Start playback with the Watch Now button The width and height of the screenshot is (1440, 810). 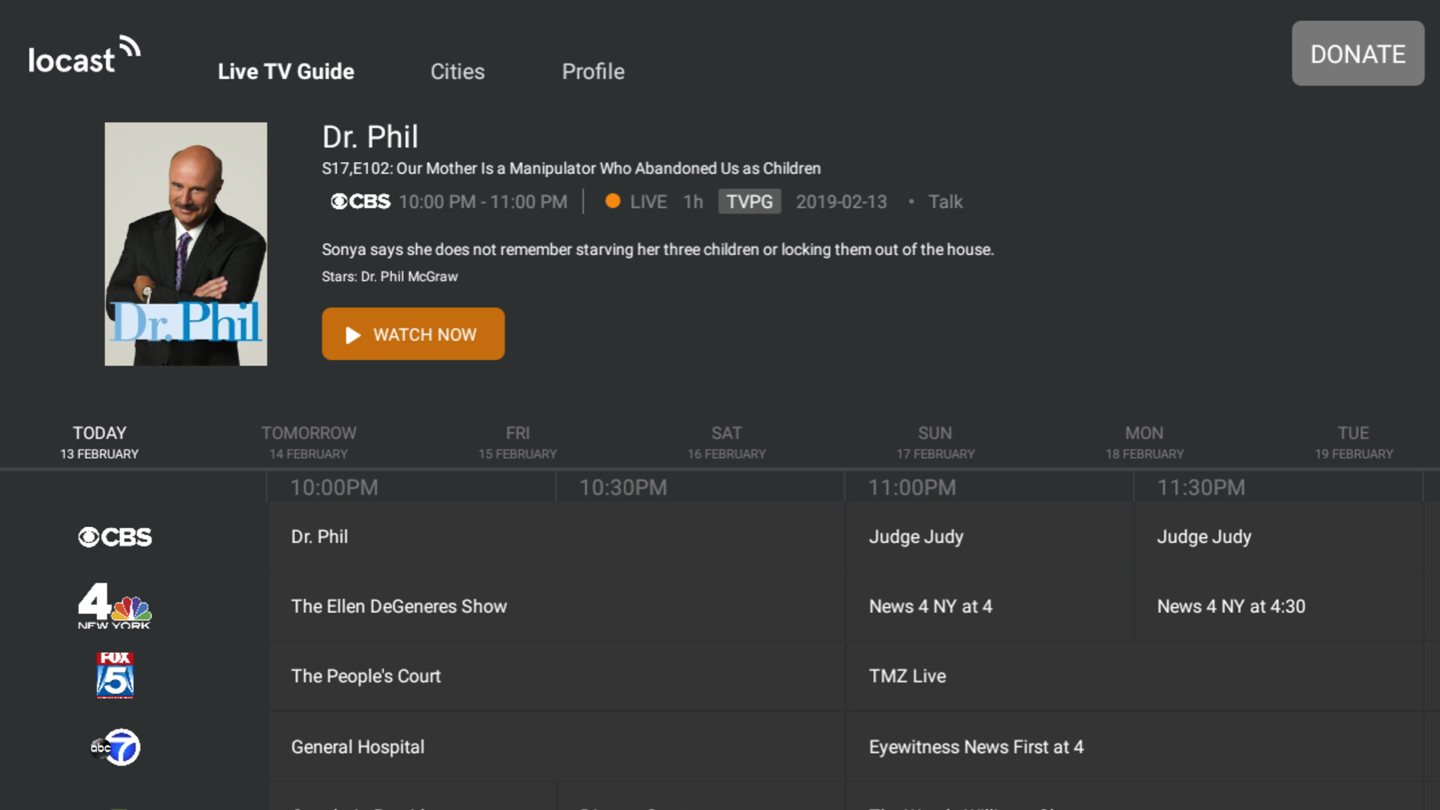point(413,334)
